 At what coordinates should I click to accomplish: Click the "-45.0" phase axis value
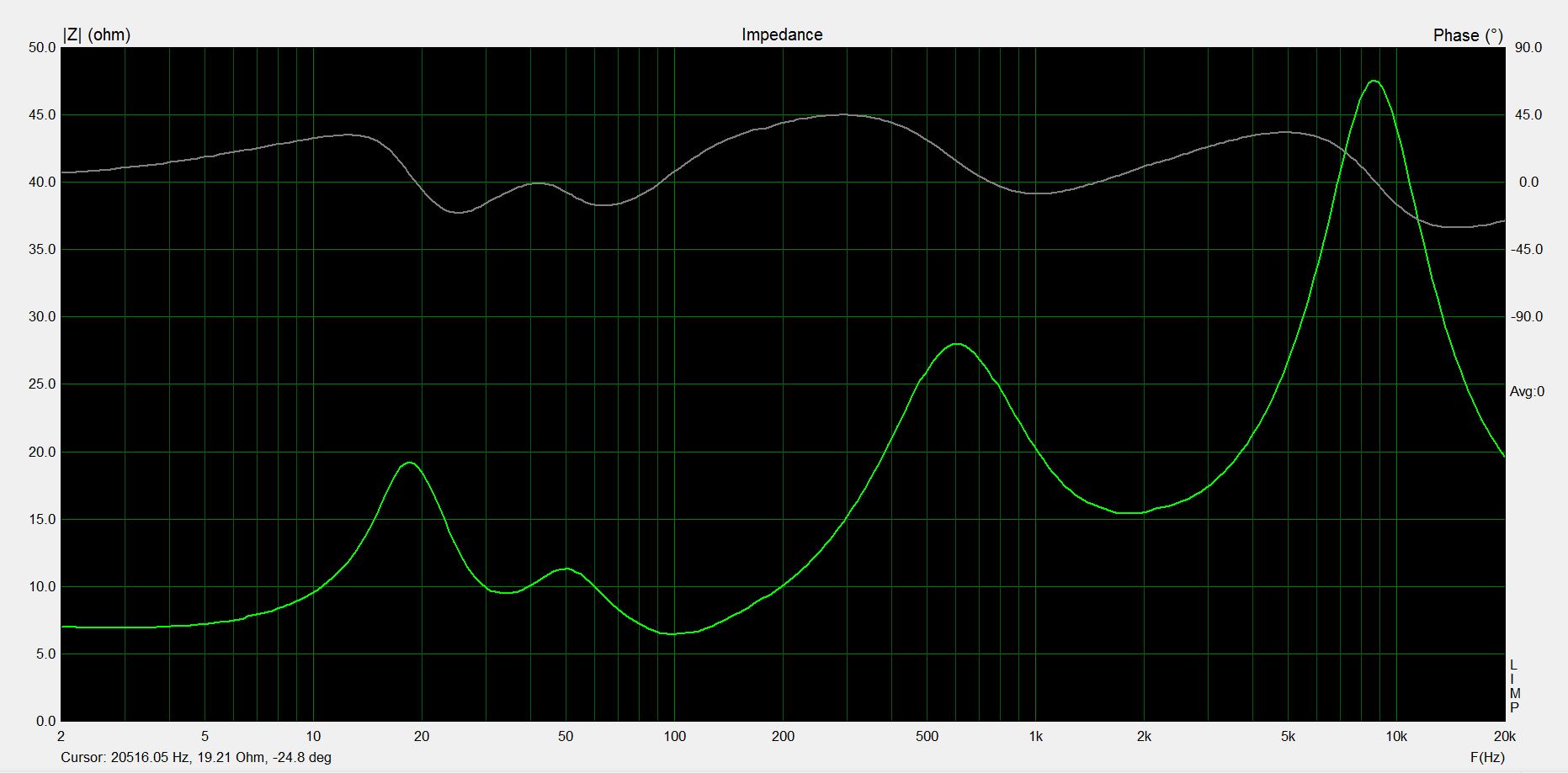tap(1526, 250)
